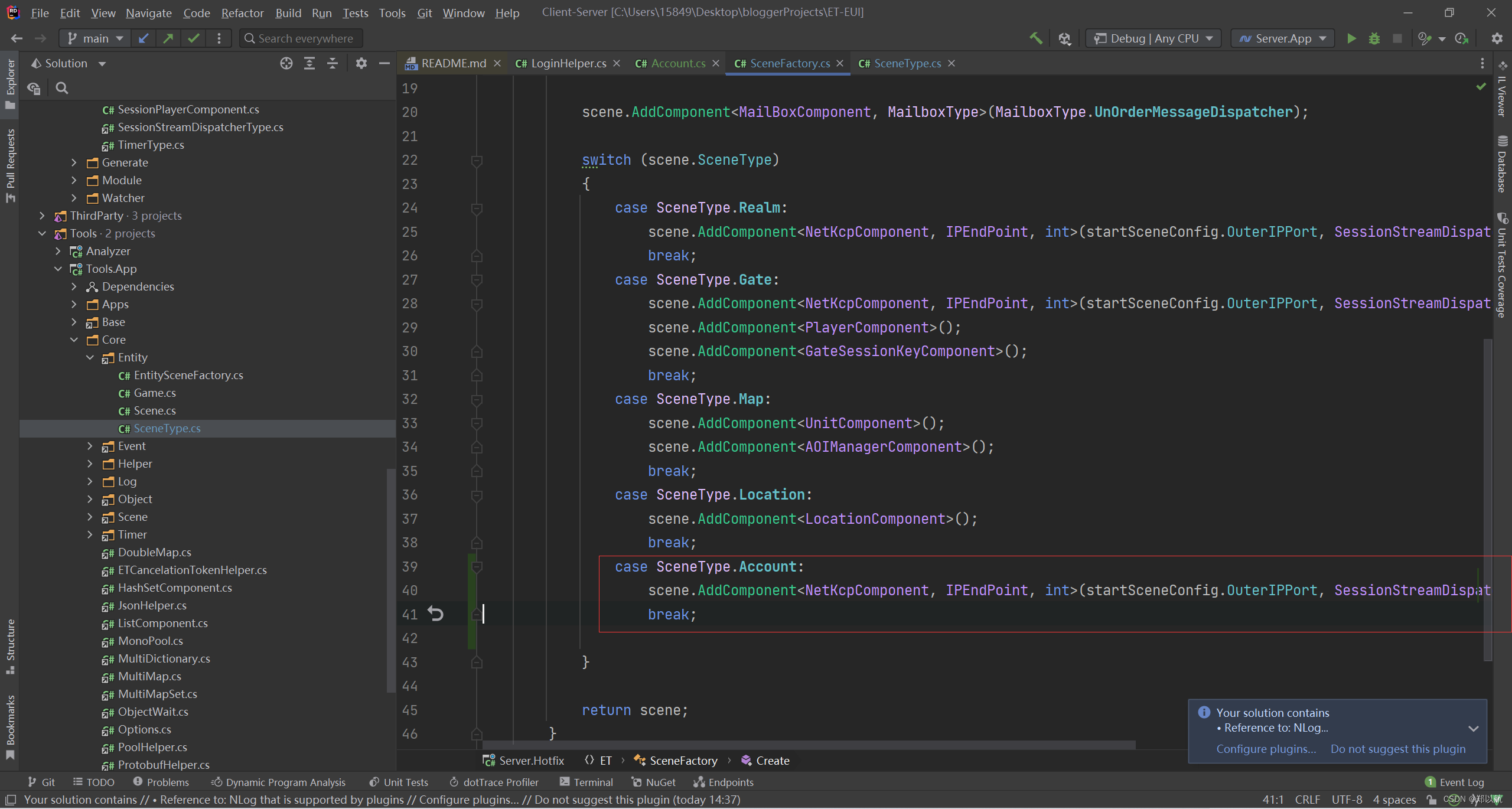This screenshot has width=1512, height=809.
Task: Close the Account.cs tab
Action: tap(716, 63)
